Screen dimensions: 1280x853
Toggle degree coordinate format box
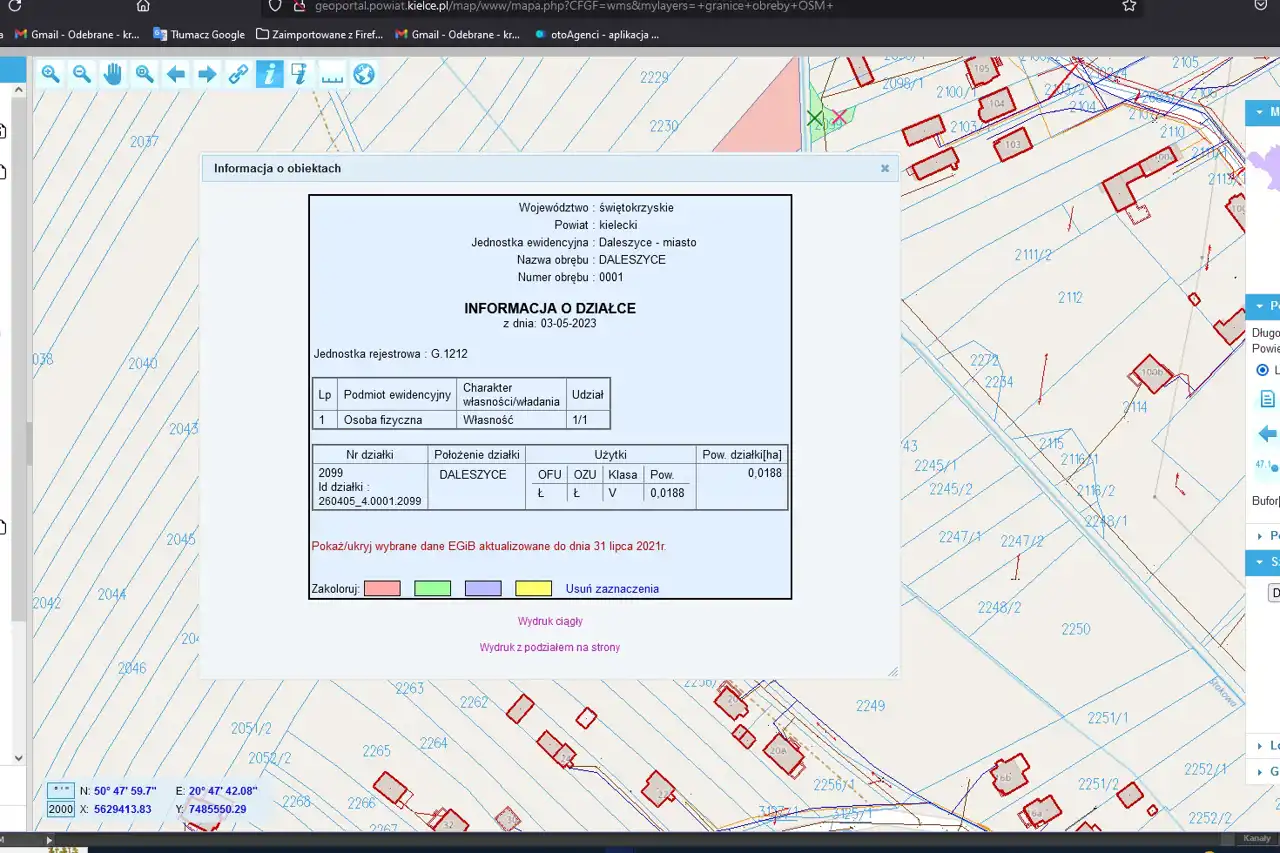point(61,791)
